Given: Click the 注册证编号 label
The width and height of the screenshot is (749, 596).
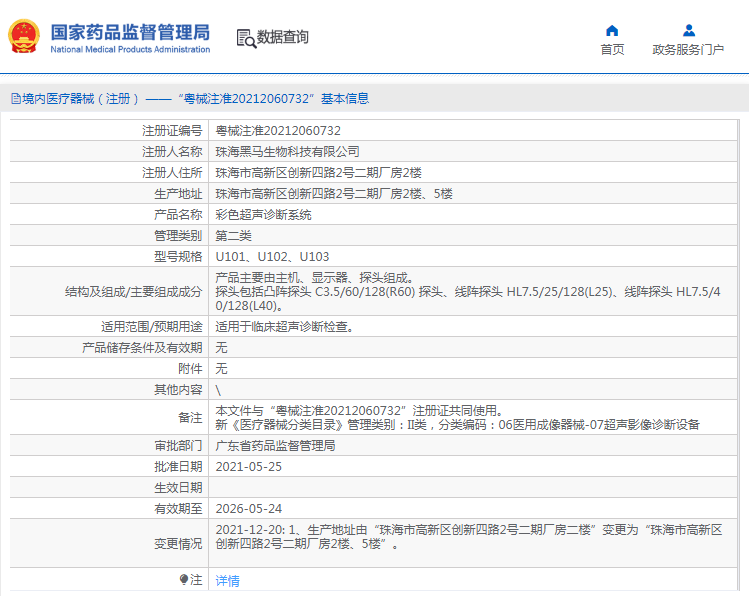Looking at the screenshot, I should [x=172, y=131].
